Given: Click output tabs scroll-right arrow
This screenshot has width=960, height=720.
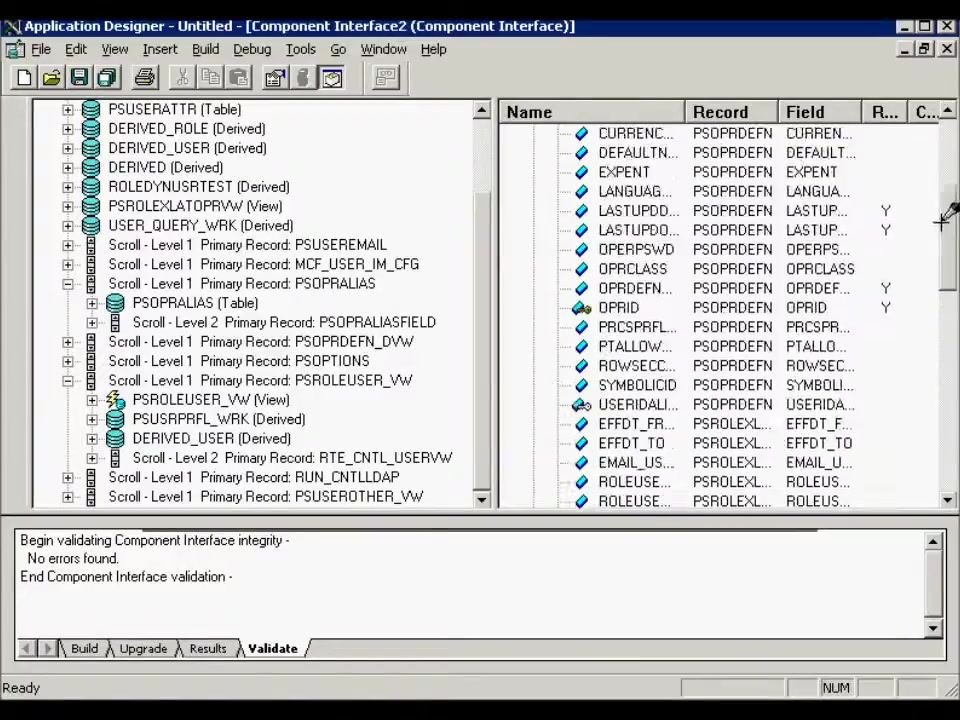Looking at the screenshot, I should coord(47,648).
